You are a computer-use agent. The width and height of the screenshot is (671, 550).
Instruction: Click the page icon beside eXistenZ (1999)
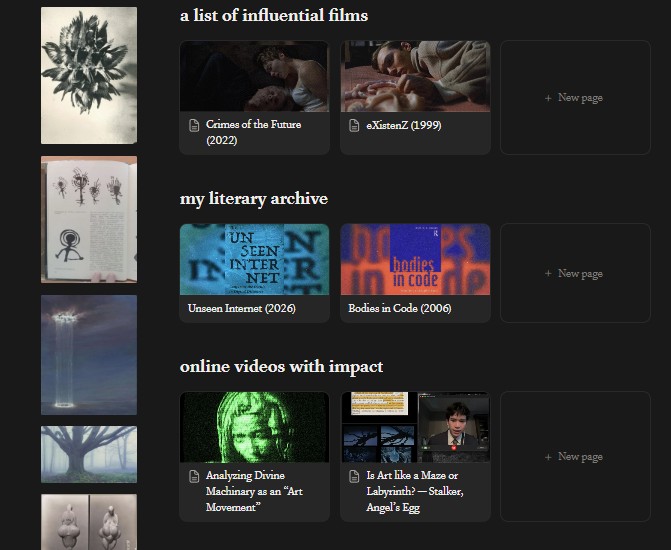pyautogui.click(x=354, y=125)
